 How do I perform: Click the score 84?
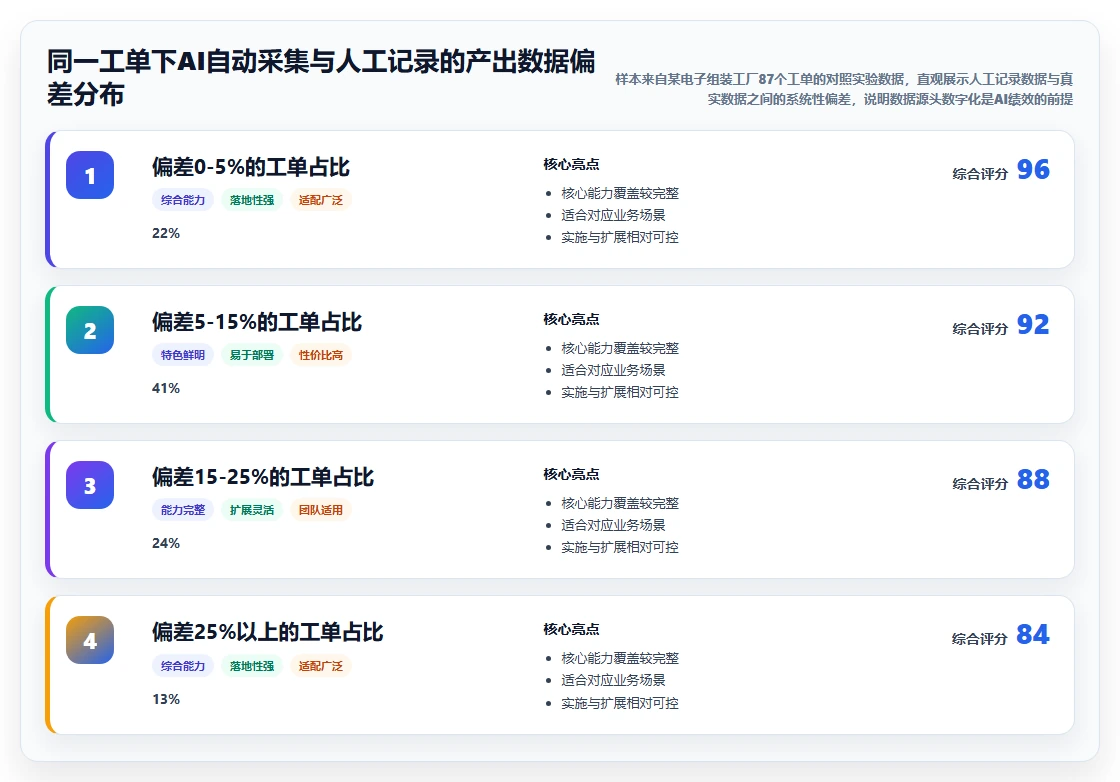(x=1033, y=634)
